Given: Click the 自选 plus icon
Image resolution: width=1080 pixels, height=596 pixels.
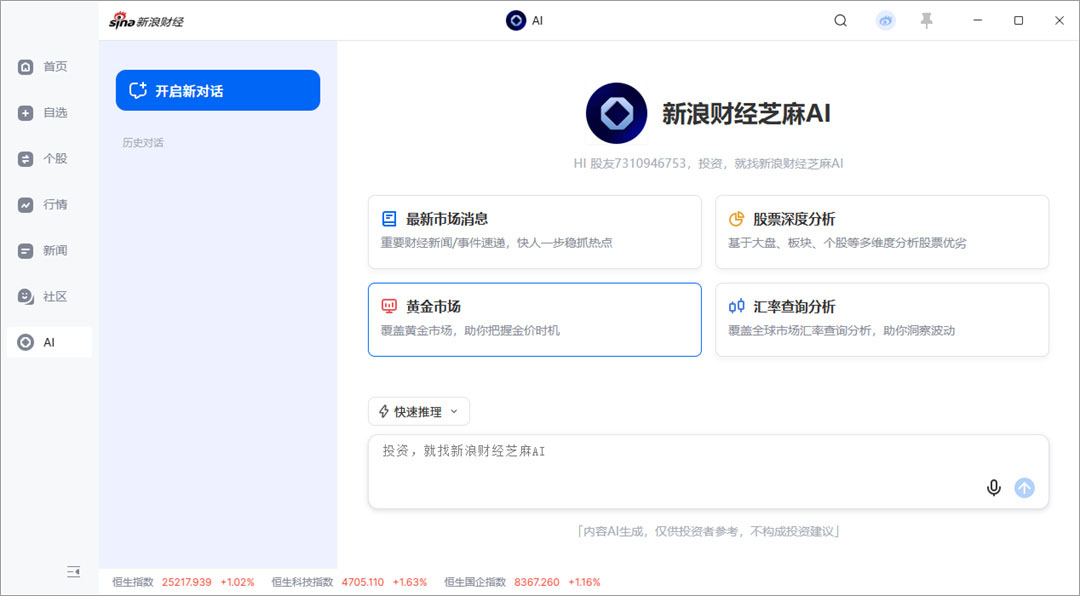Looking at the screenshot, I should 25,113.
